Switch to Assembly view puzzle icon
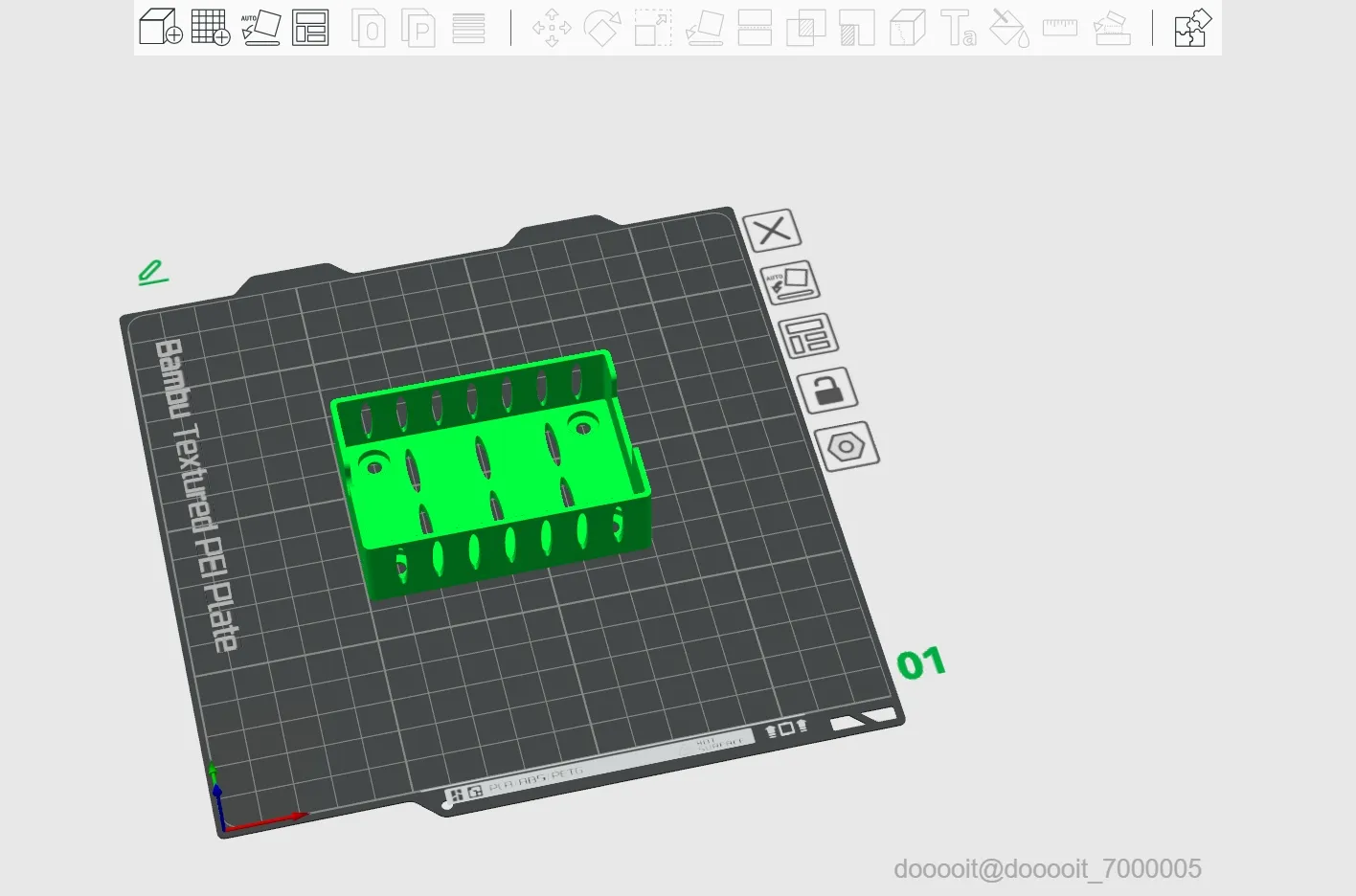The width and height of the screenshot is (1356, 896). [x=1193, y=28]
